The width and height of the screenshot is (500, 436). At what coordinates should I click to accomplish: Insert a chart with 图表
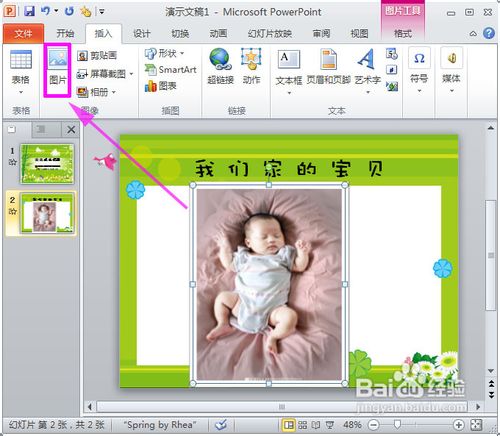[160, 86]
